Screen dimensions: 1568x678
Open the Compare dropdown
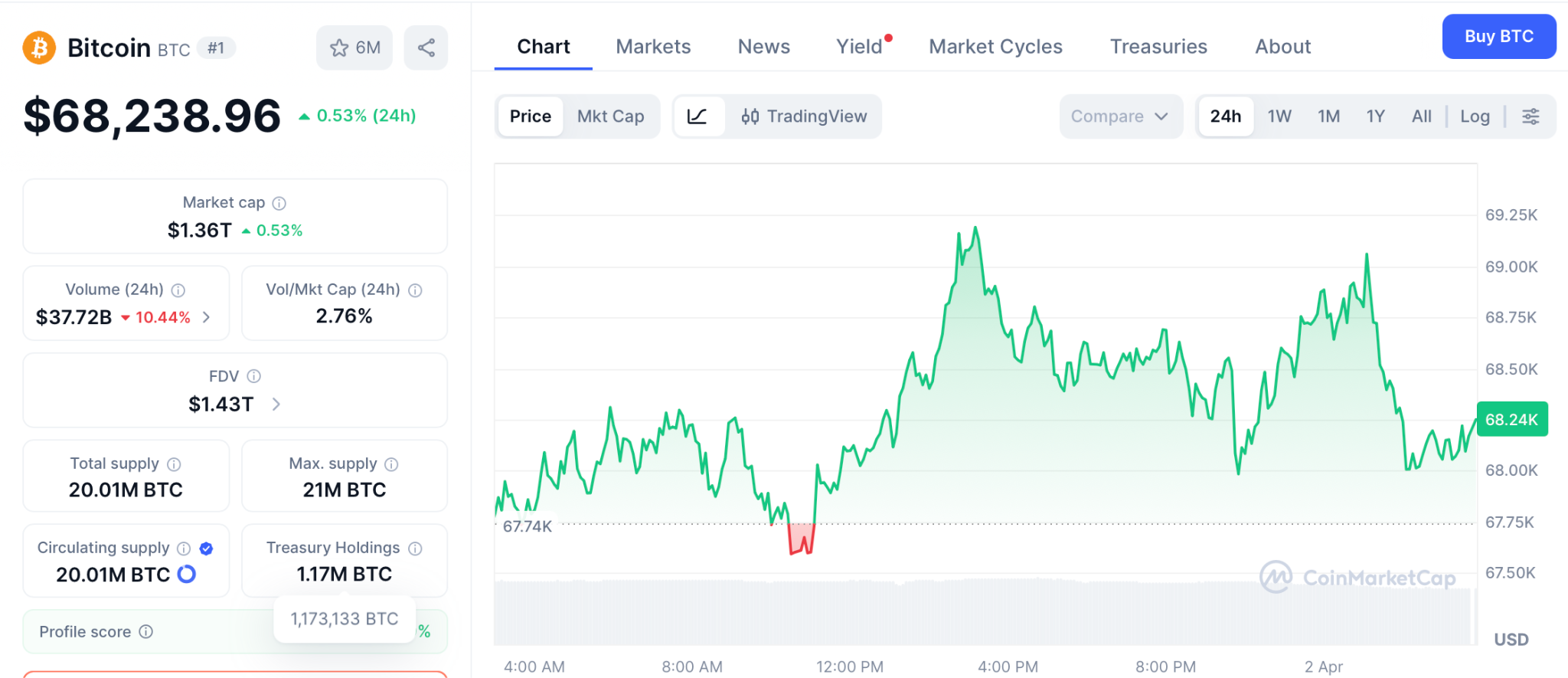pyautogui.click(x=1119, y=116)
